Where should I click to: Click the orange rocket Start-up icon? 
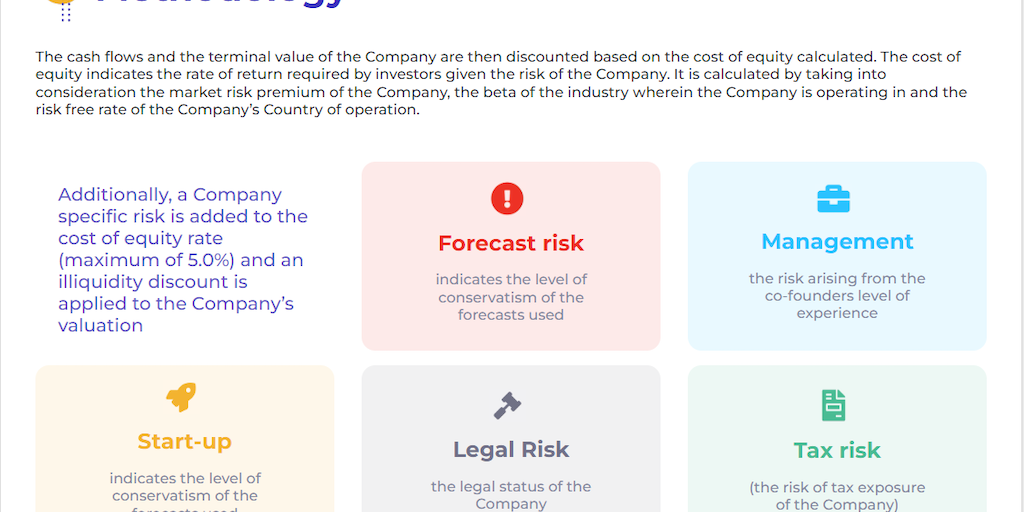pyautogui.click(x=181, y=398)
